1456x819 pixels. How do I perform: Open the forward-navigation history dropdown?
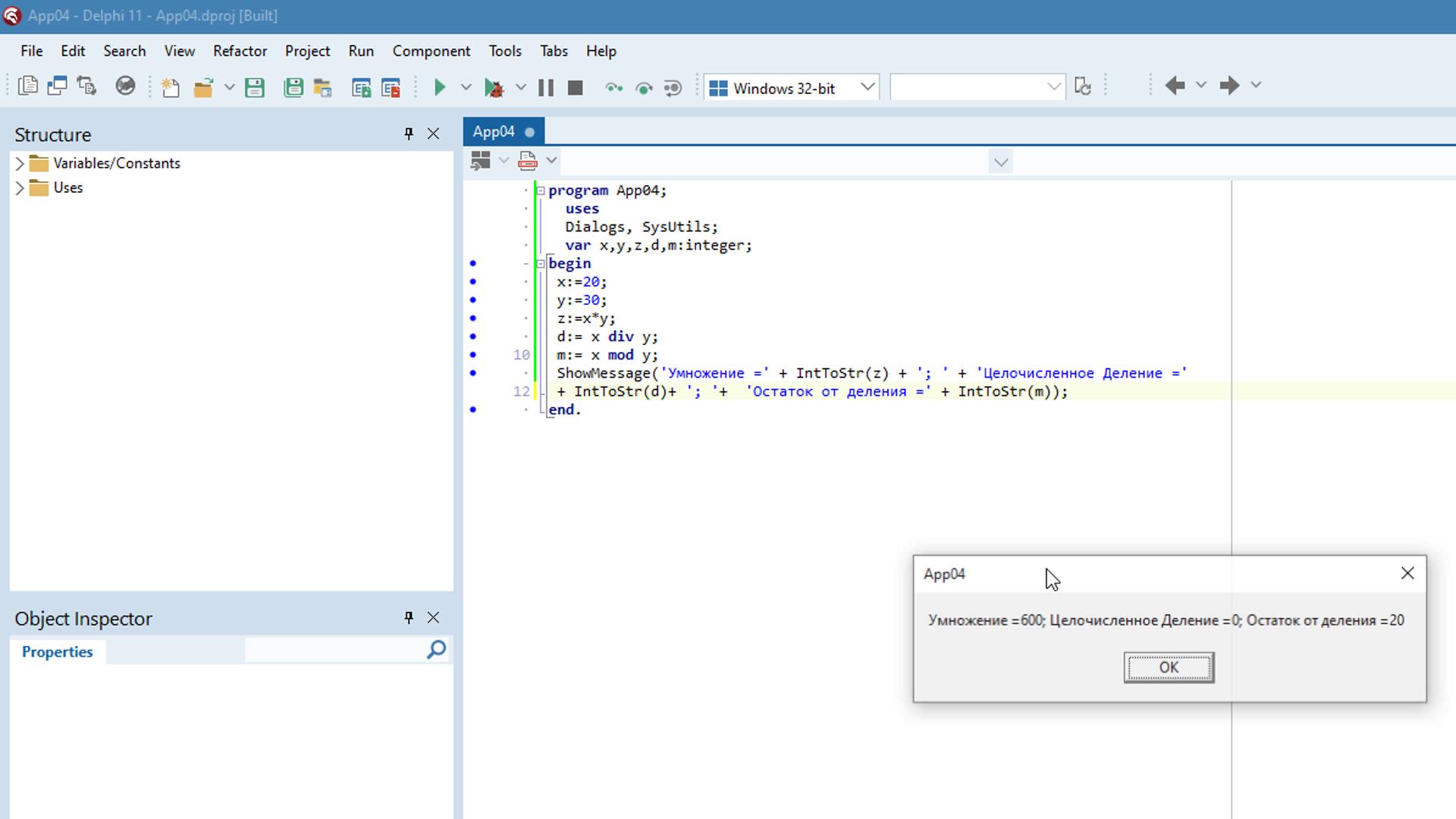pos(1256,85)
